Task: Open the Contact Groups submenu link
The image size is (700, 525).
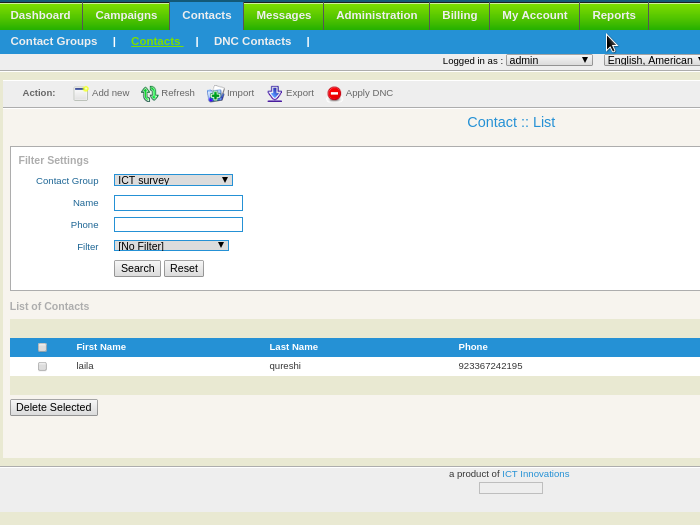Action: pos(54,41)
